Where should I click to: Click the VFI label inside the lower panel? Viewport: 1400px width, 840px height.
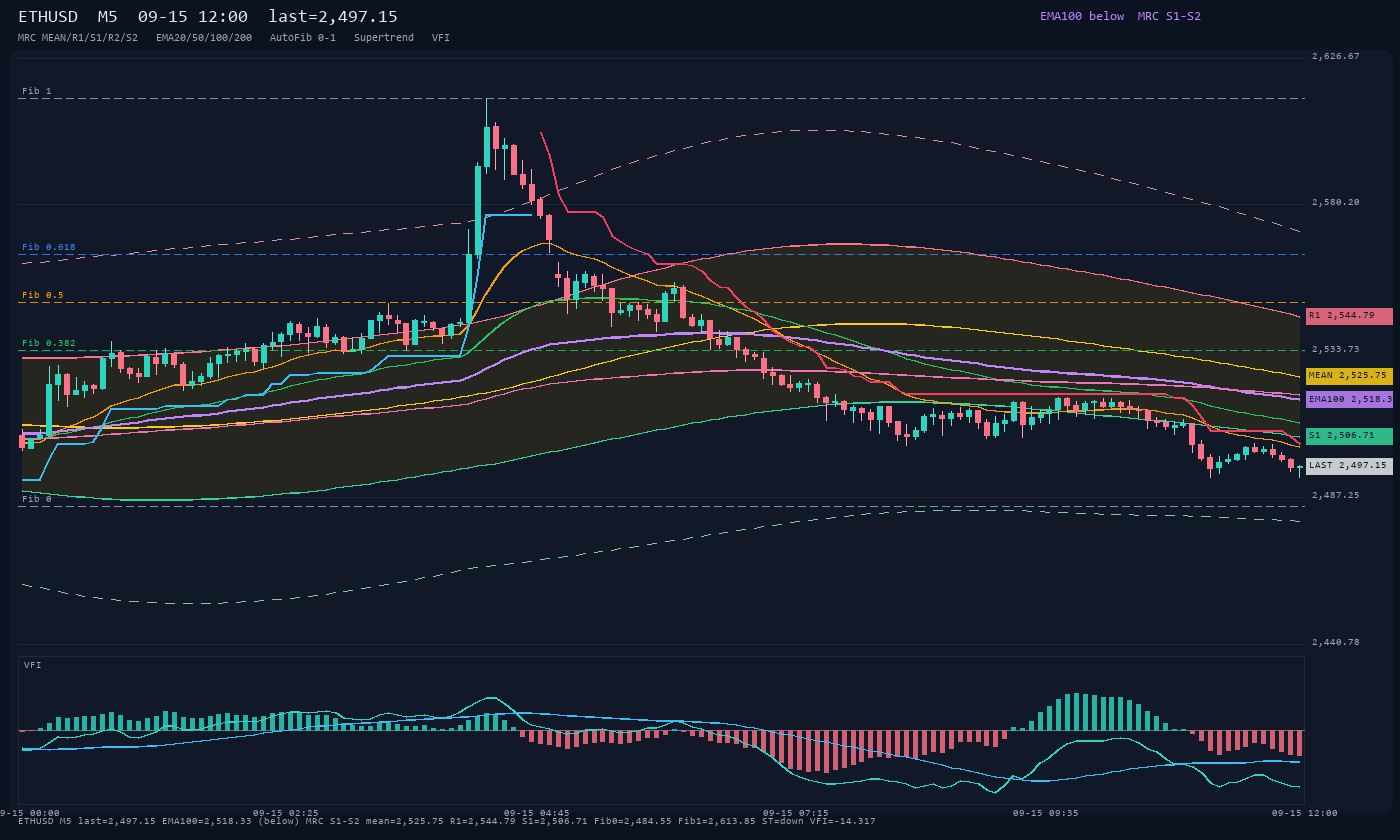pyautogui.click(x=33, y=665)
